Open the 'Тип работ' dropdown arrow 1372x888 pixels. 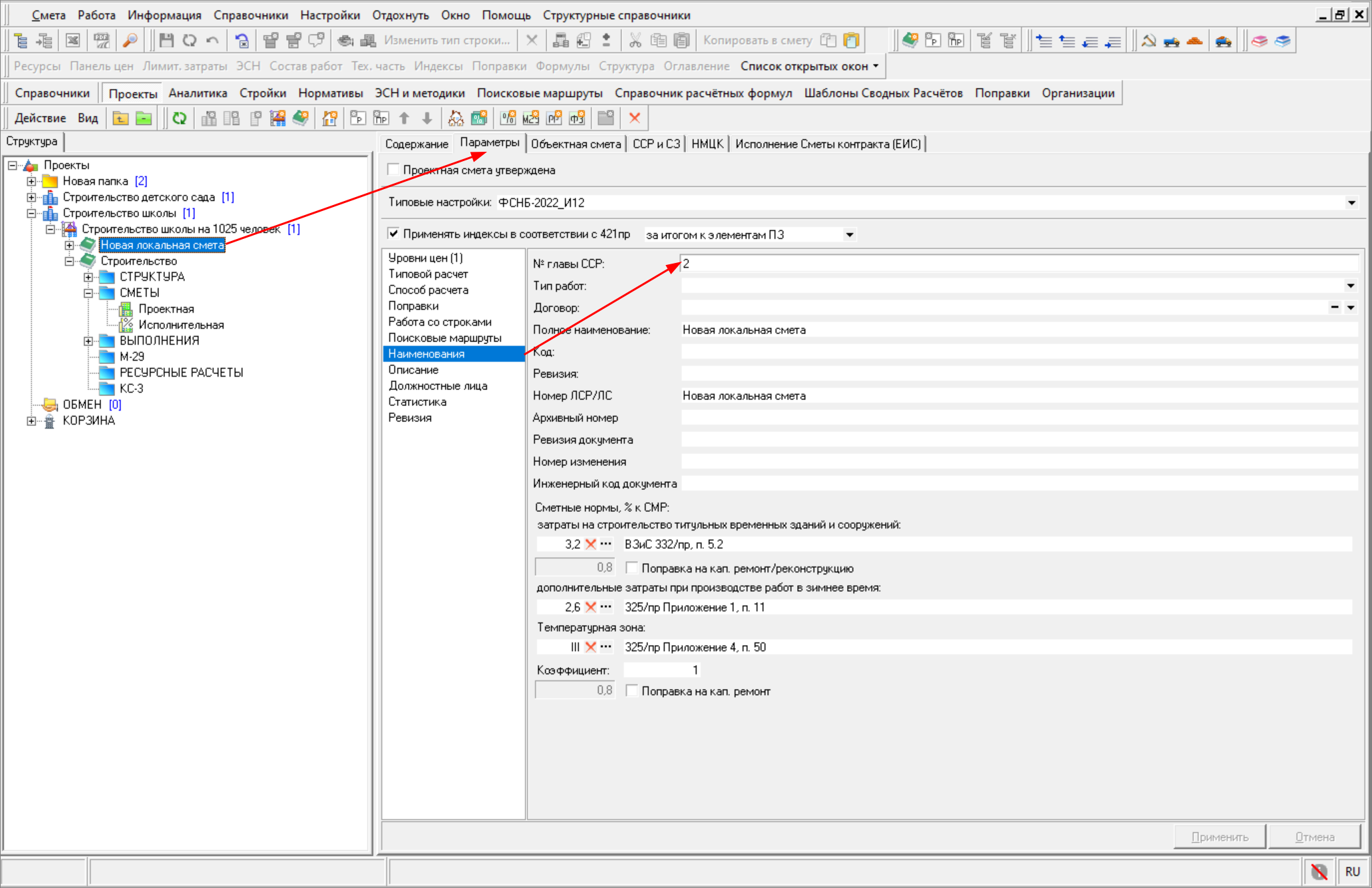(1351, 286)
